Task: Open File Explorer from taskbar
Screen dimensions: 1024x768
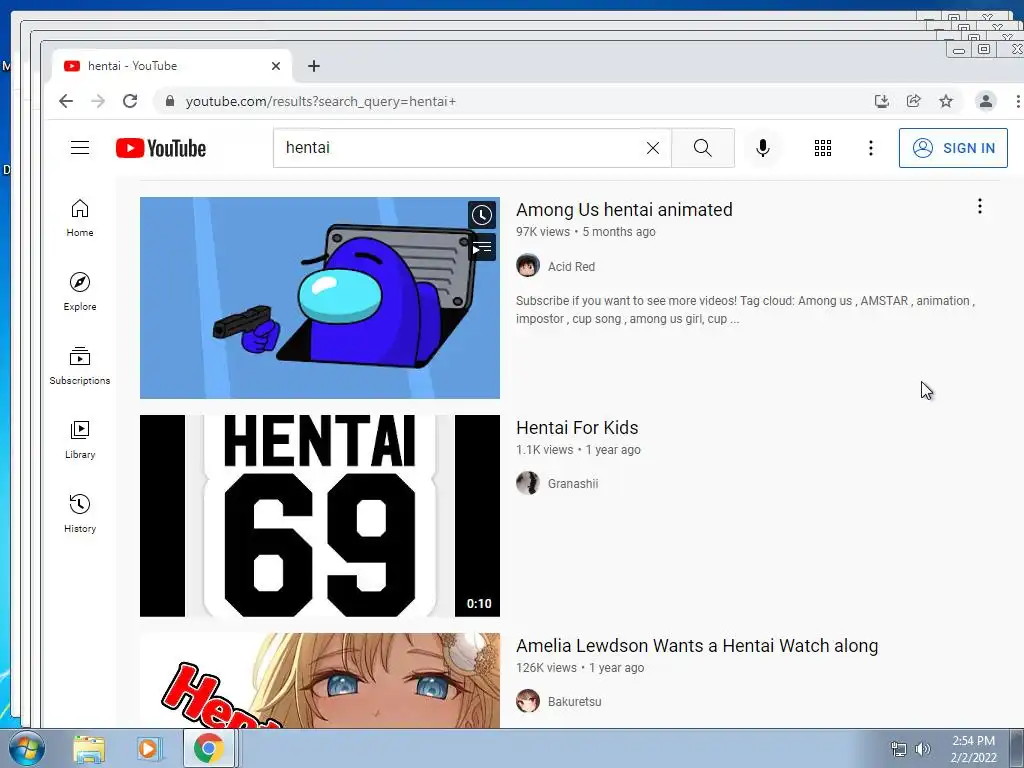Action: (x=89, y=749)
